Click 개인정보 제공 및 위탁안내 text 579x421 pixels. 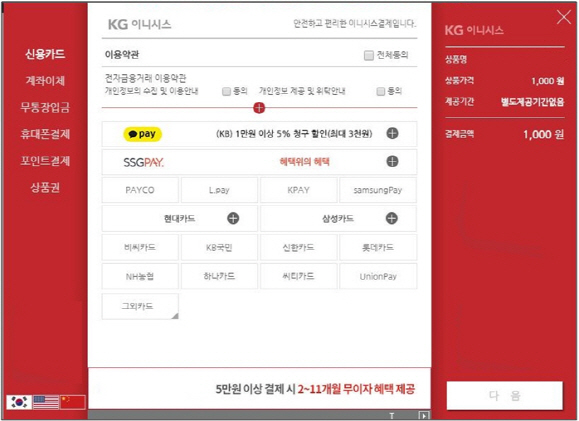(302, 91)
